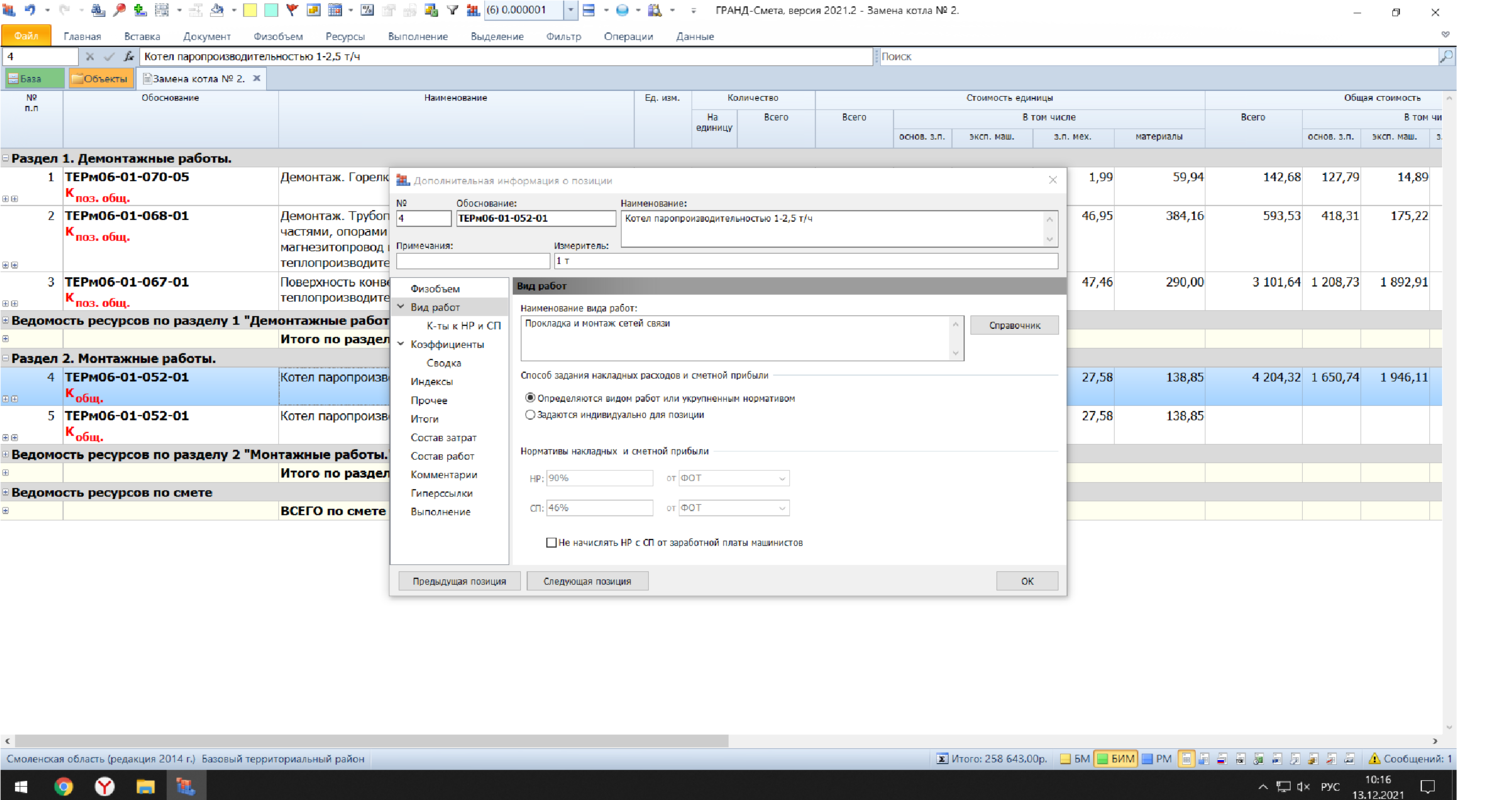Click the Сообщений warning icon
Viewport: 1500px width, 800px height.
click(1374, 759)
